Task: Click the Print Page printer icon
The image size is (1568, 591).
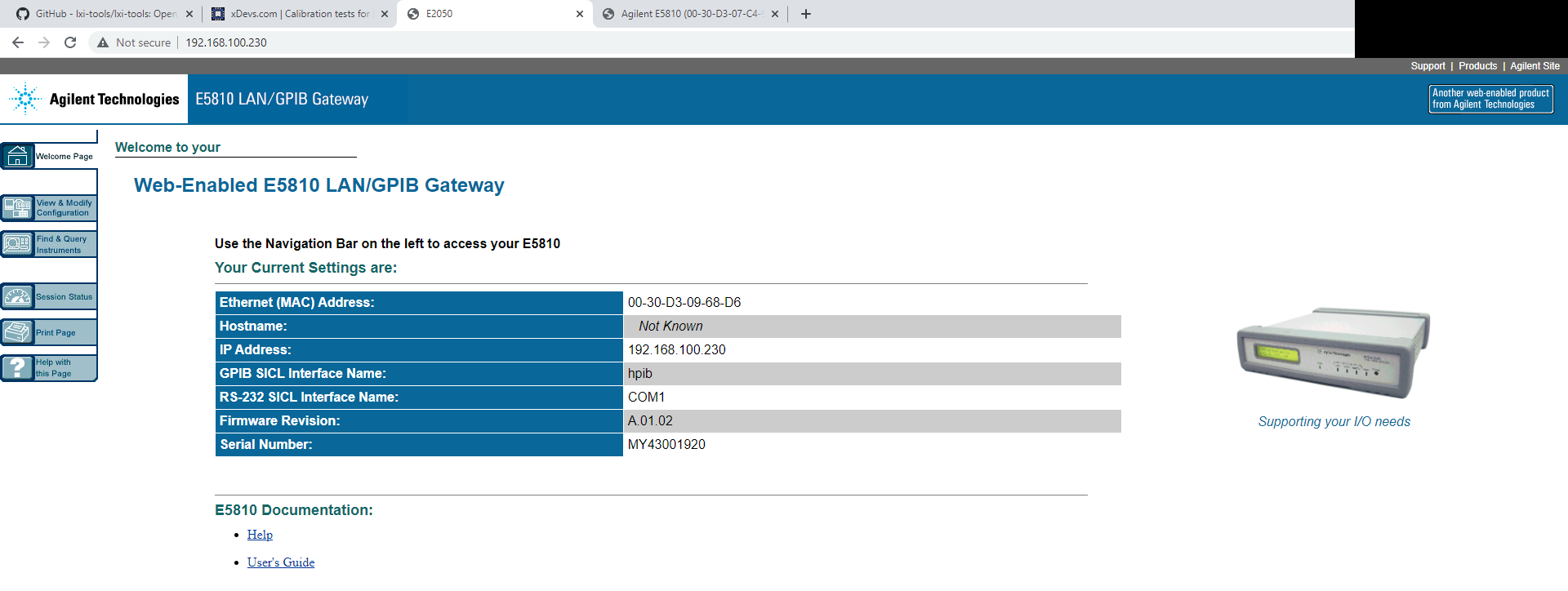Action: tap(17, 332)
